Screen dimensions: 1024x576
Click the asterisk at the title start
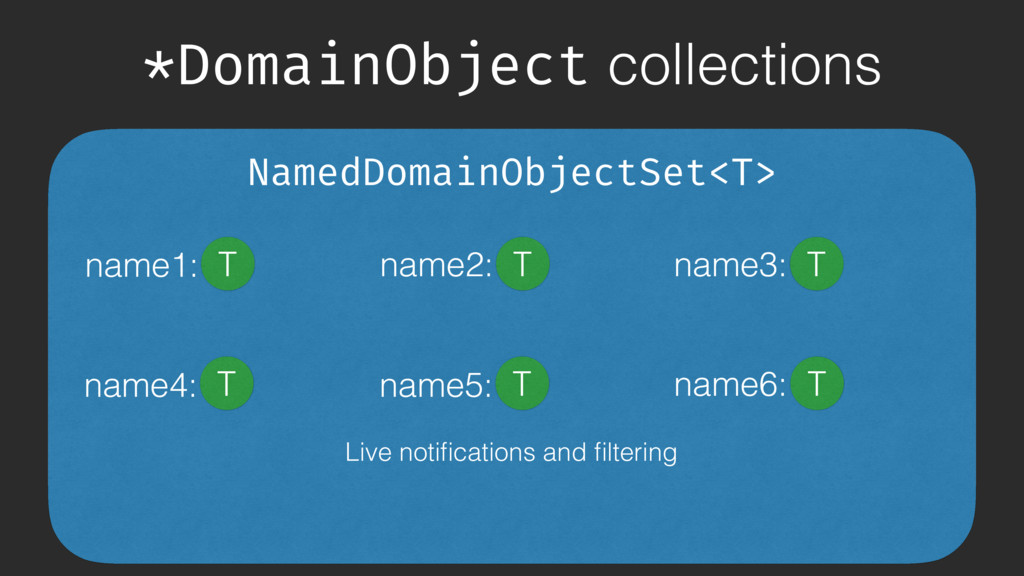[x=159, y=65]
